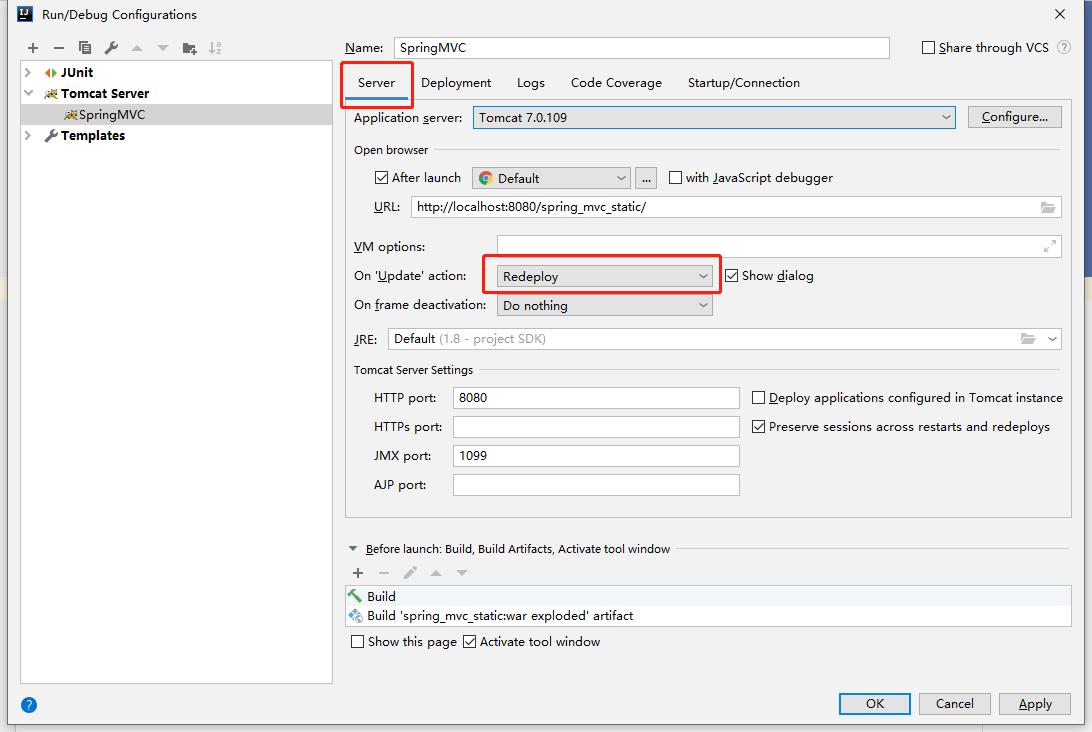Open On frame deactivation dropdown
Screen dimensions: 1092x732
(604, 306)
